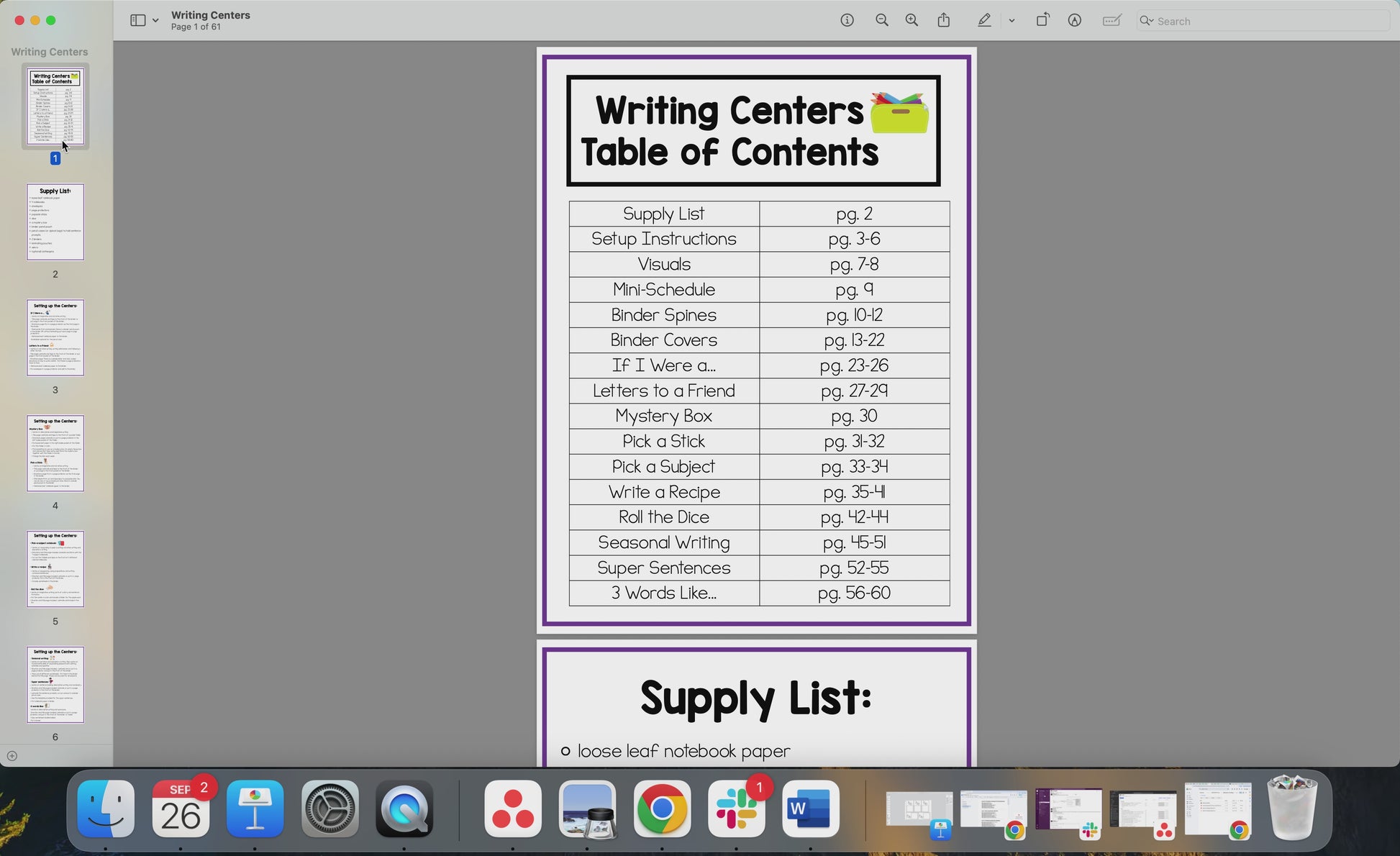Open Google Chrome from the Dock
This screenshot has width=1400, height=856.
[661, 809]
